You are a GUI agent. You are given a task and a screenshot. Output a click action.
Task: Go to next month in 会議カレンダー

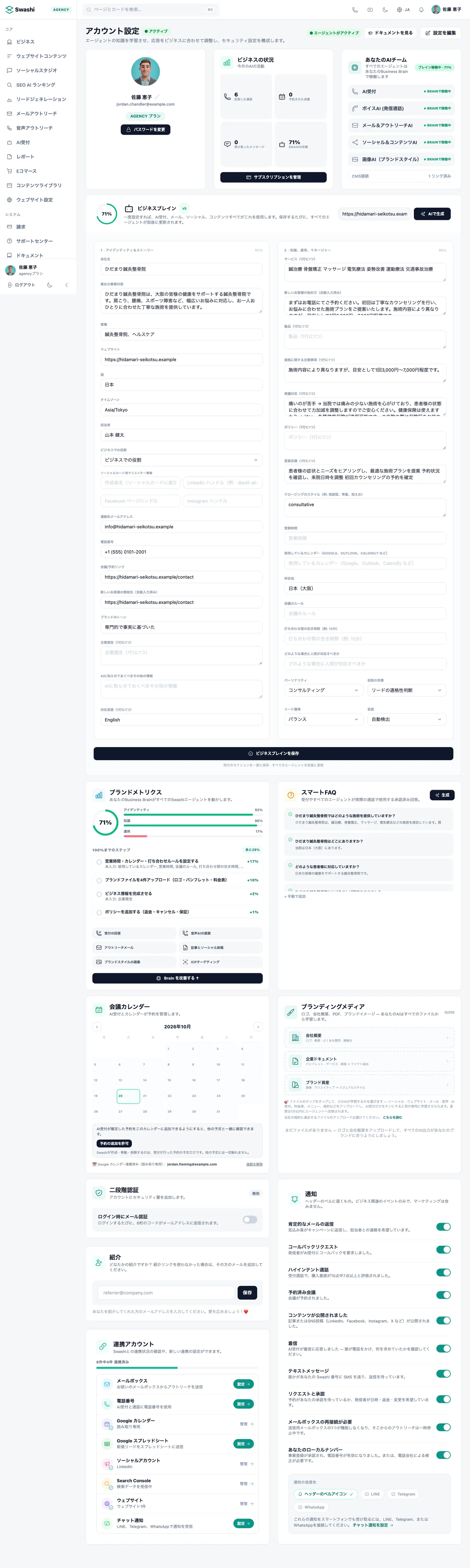(x=258, y=1027)
